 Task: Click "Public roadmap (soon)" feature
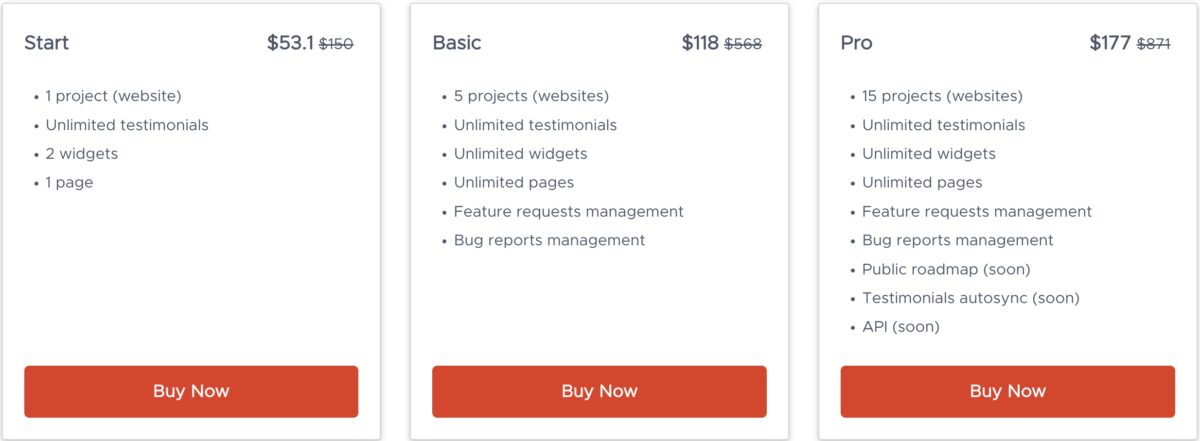[x=946, y=269]
